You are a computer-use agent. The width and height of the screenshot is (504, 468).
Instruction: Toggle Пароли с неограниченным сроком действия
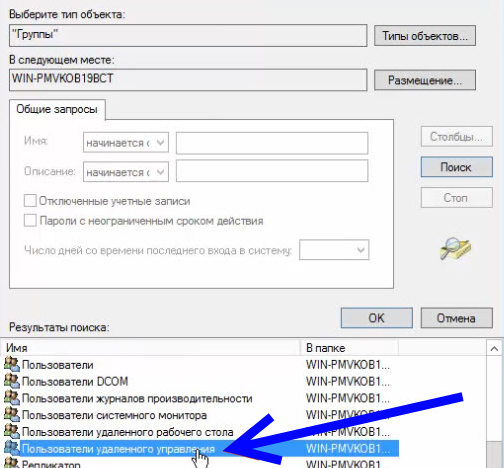[30, 221]
